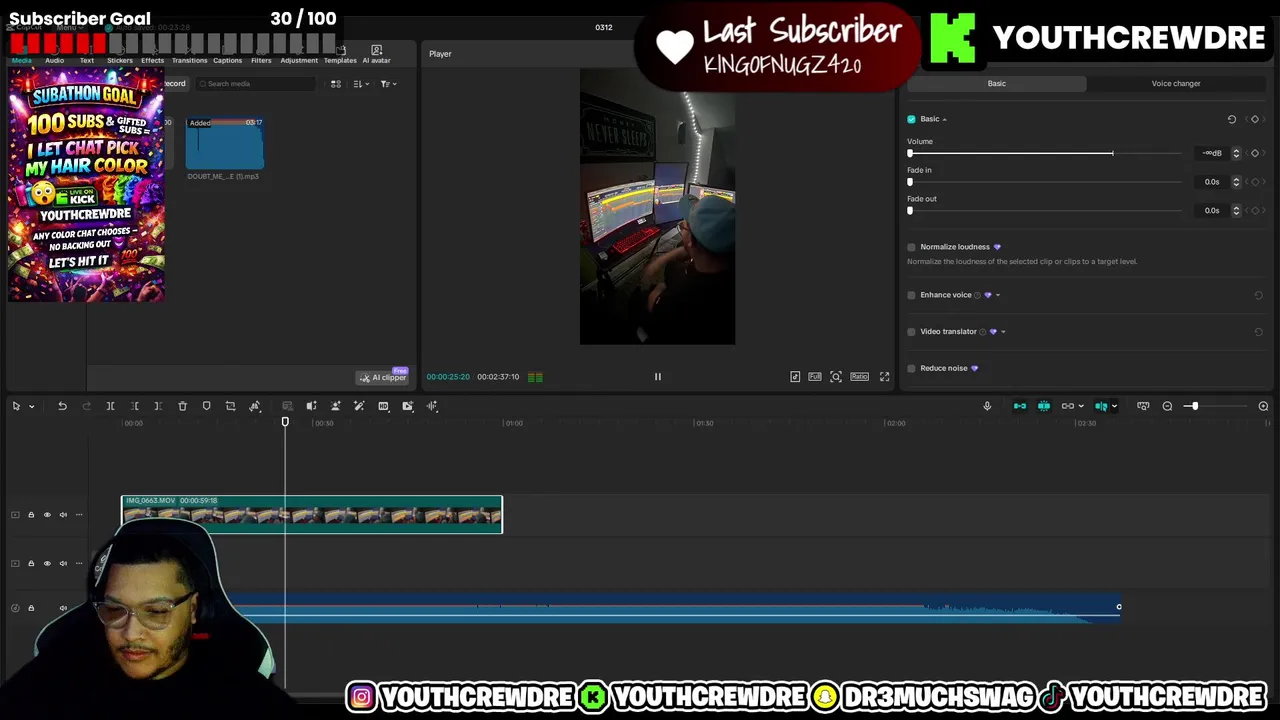Select the DOUBT_ME mp3 media thumbnail
The image size is (1280, 720).
pyautogui.click(x=224, y=143)
